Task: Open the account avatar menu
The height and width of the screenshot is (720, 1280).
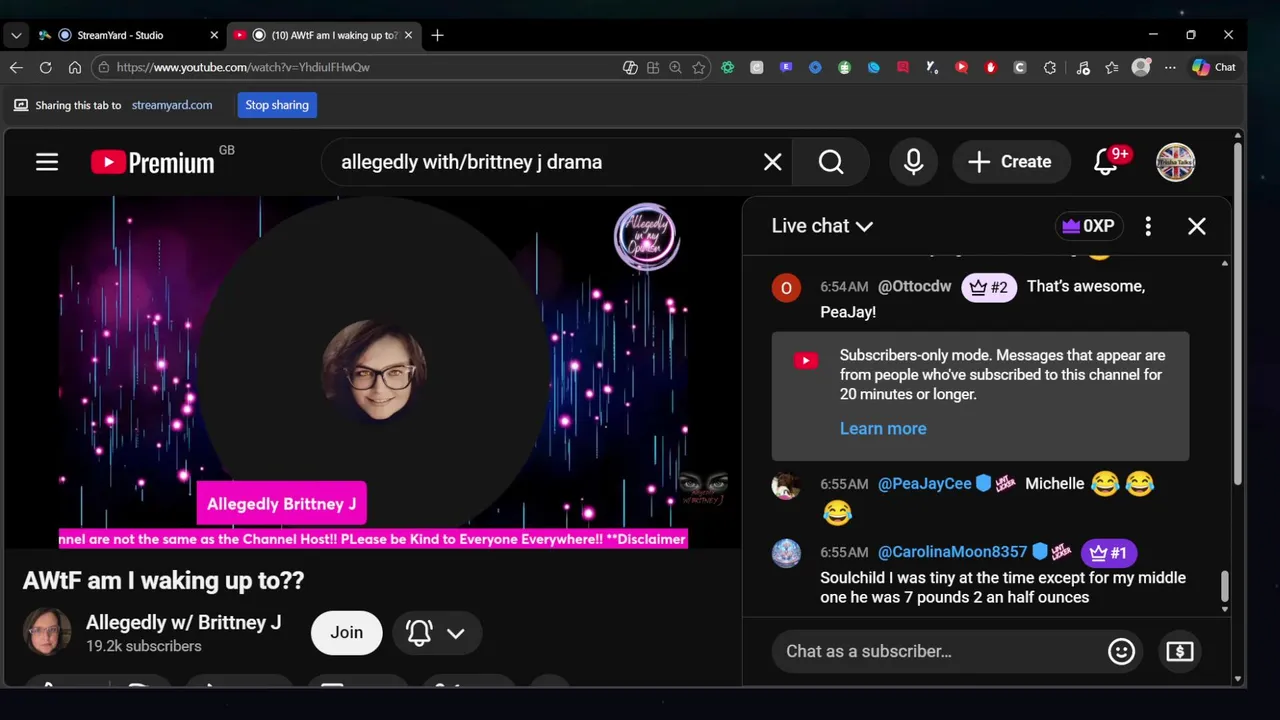Action: point(1175,162)
